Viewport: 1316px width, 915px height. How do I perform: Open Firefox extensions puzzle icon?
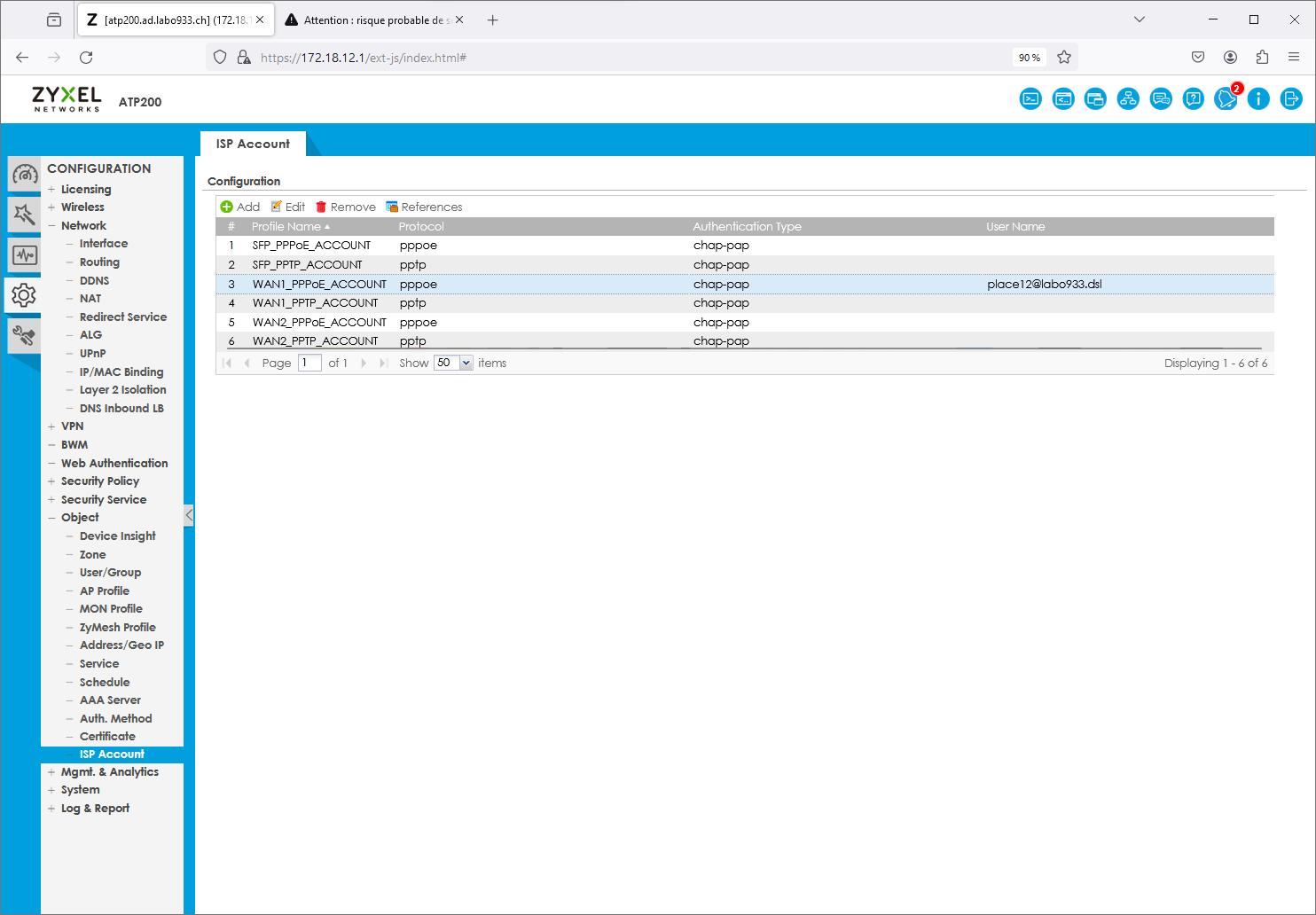tap(1262, 57)
